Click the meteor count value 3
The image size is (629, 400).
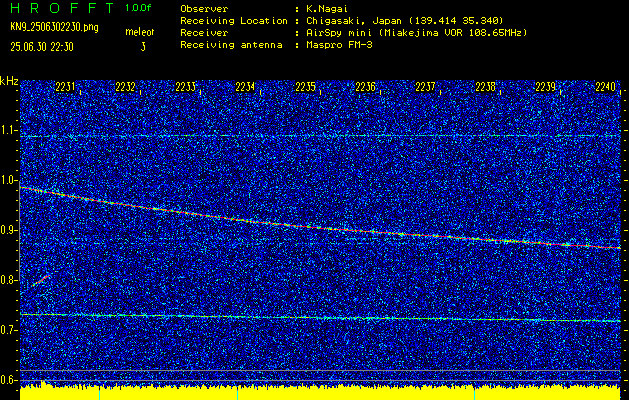coord(143,47)
